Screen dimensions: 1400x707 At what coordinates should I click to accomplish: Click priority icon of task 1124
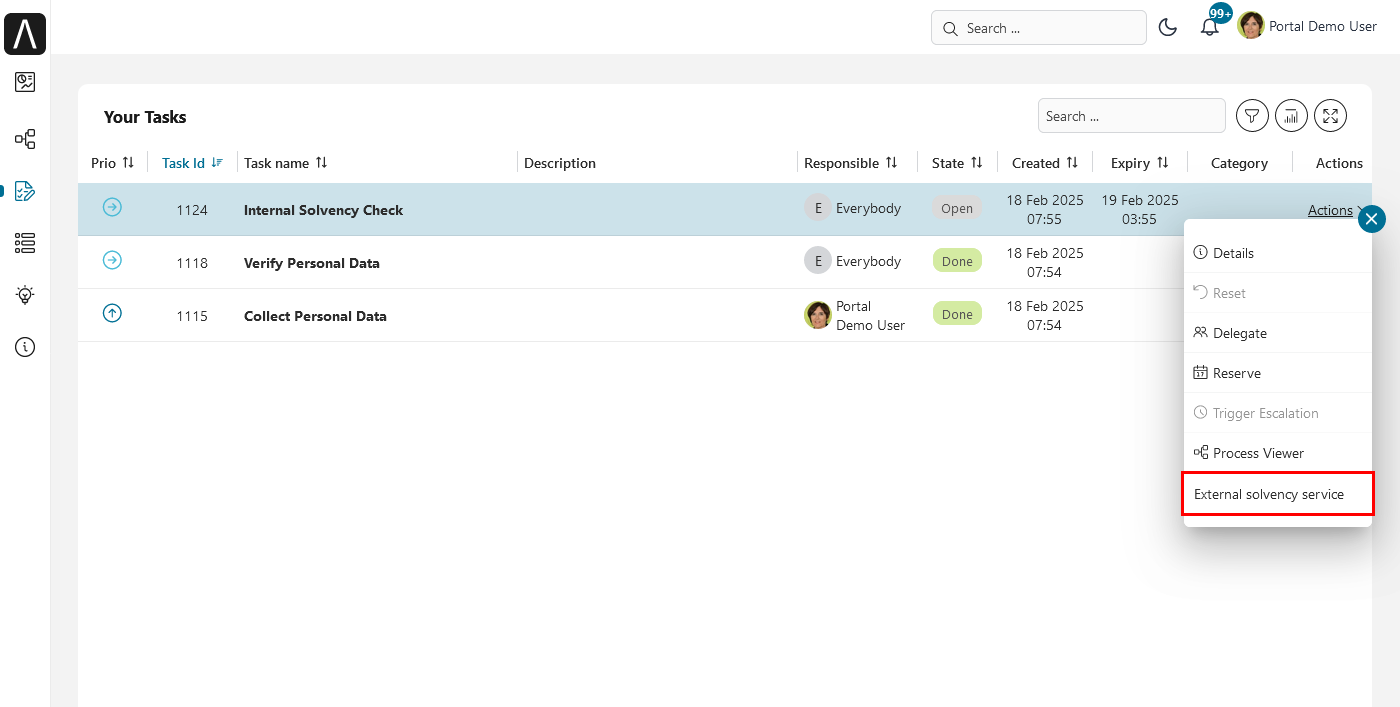click(x=112, y=207)
